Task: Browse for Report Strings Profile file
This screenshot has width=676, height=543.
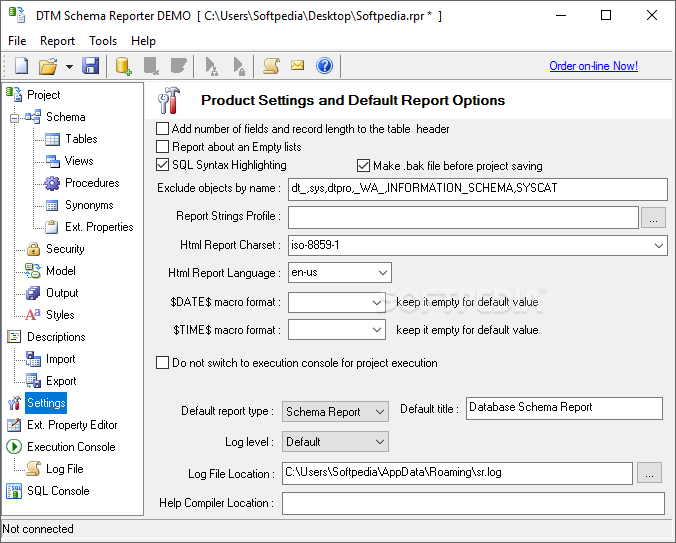Action: 654,217
